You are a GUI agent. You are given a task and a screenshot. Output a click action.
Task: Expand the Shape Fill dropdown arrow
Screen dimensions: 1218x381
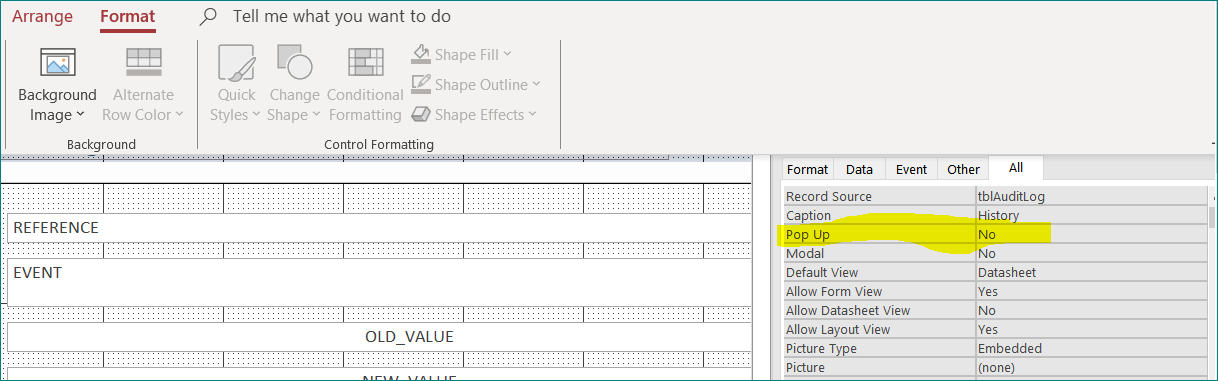click(507, 55)
